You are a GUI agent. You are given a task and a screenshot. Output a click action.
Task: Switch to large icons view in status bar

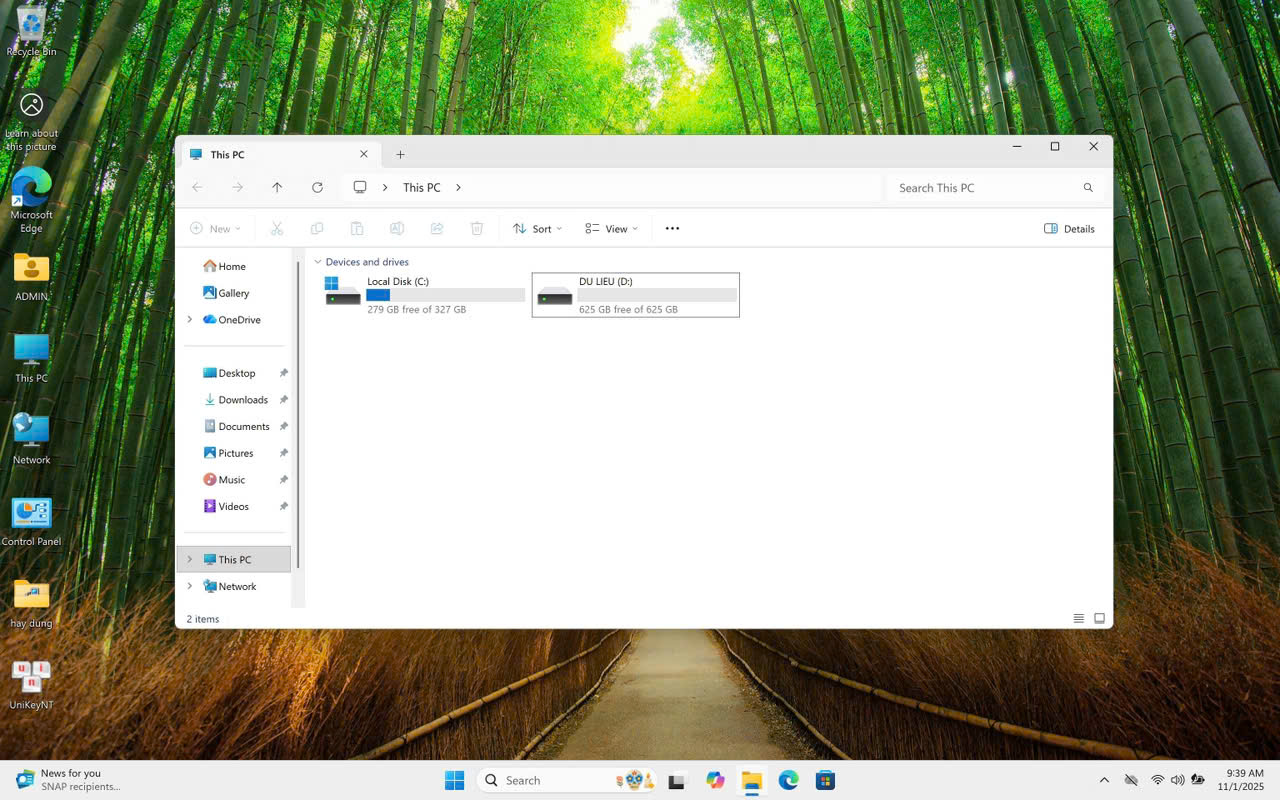click(1099, 619)
